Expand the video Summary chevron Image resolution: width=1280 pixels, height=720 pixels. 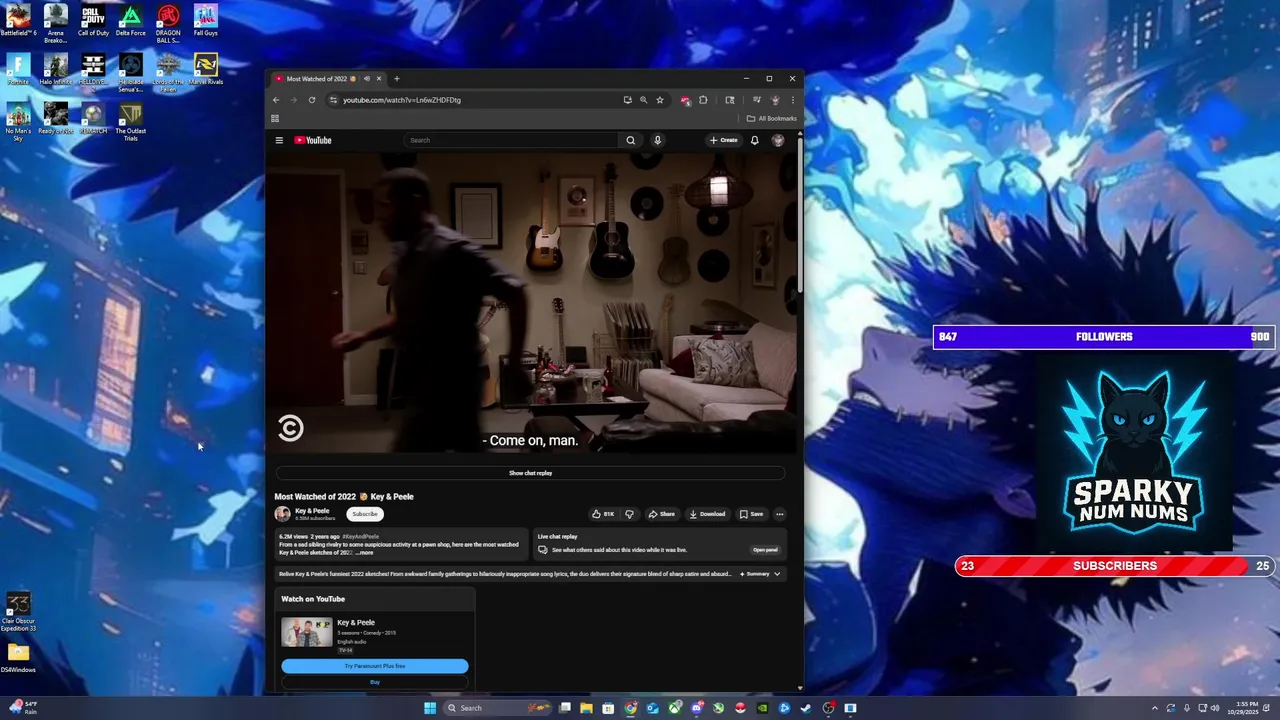777,574
